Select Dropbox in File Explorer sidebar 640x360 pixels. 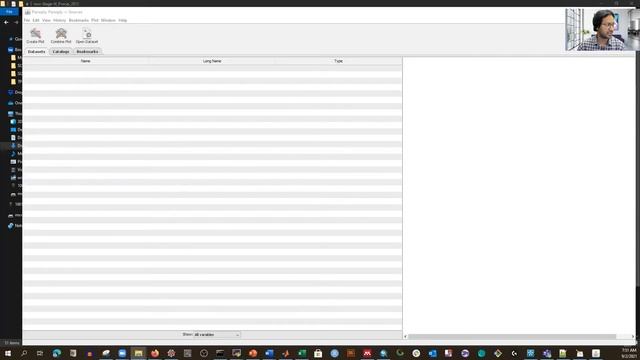click(x=16, y=93)
